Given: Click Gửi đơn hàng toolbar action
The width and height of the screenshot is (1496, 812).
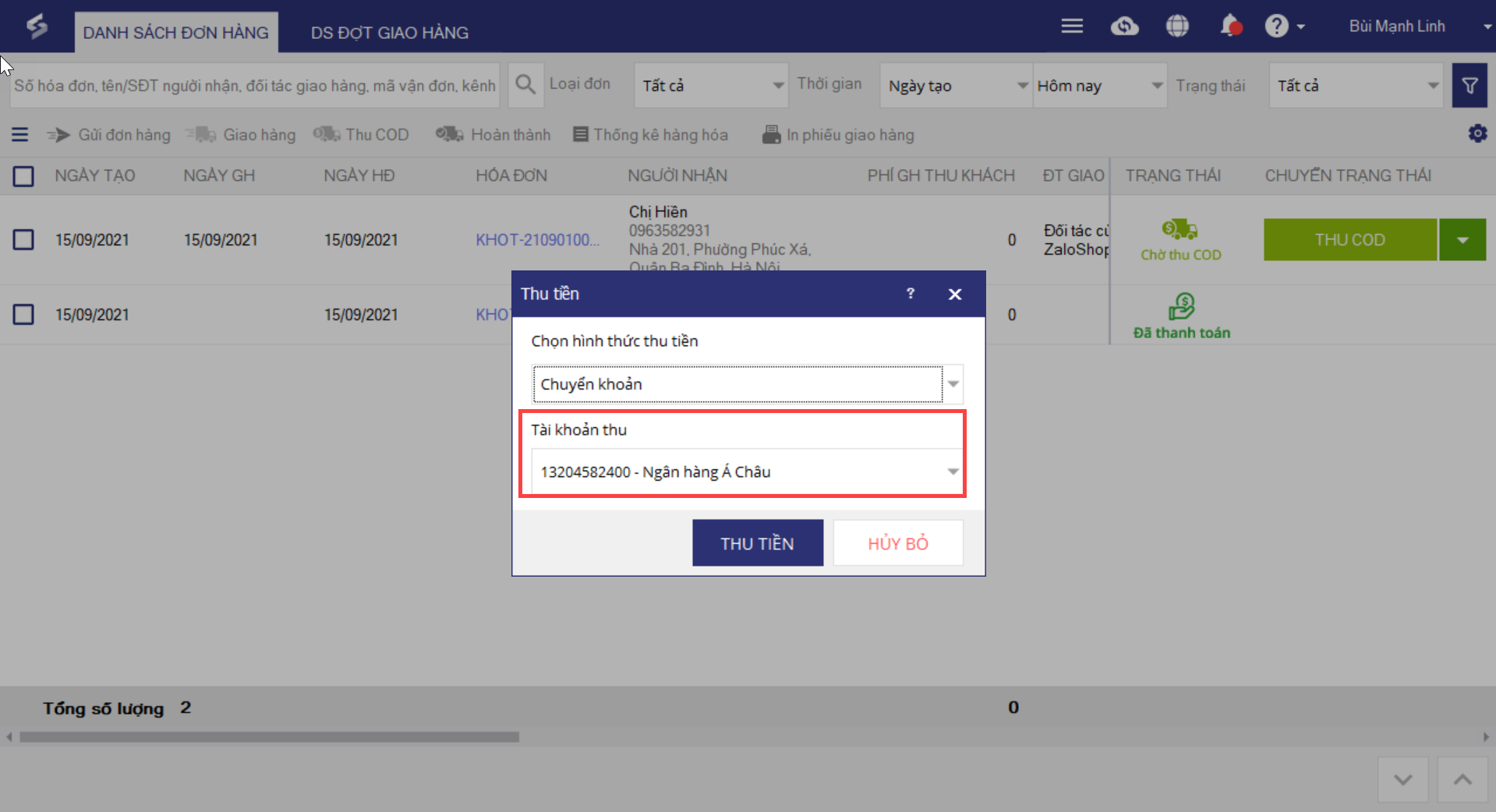Looking at the screenshot, I should pos(108,135).
